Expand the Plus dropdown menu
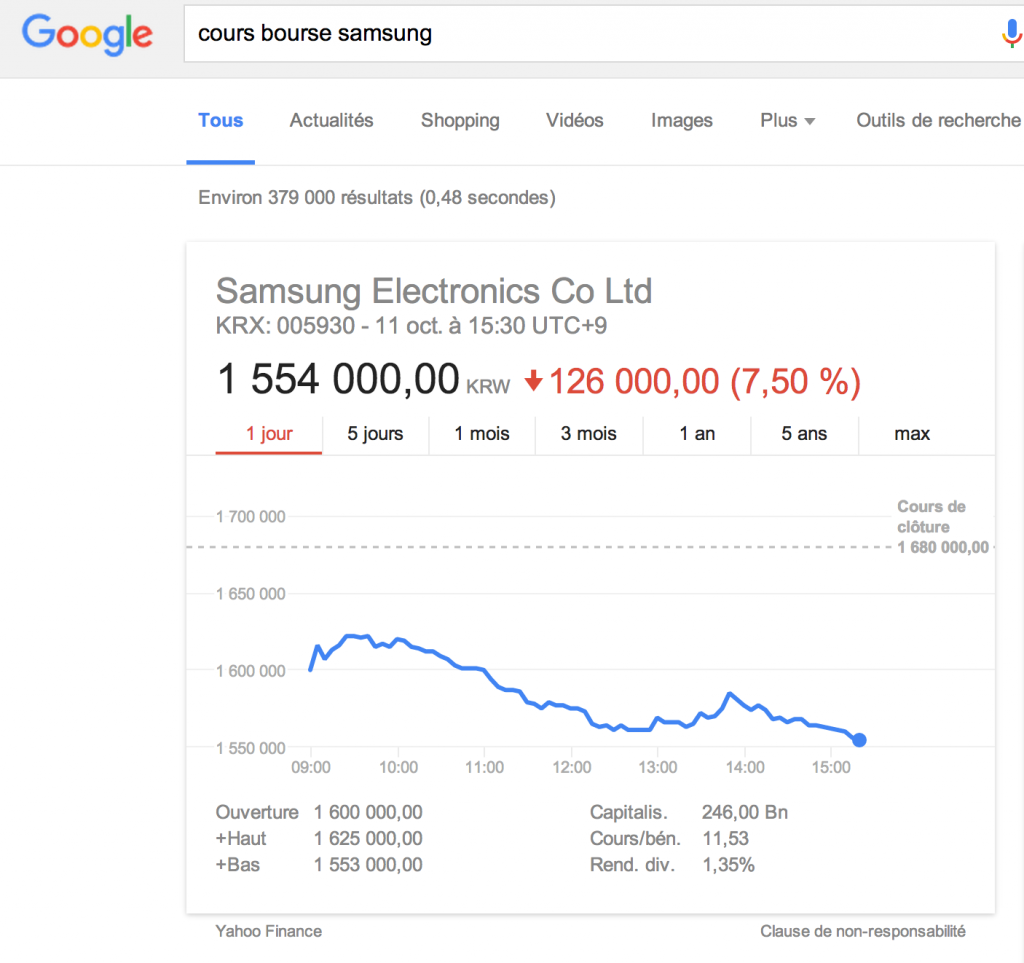The image size is (1024, 963). point(787,120)
